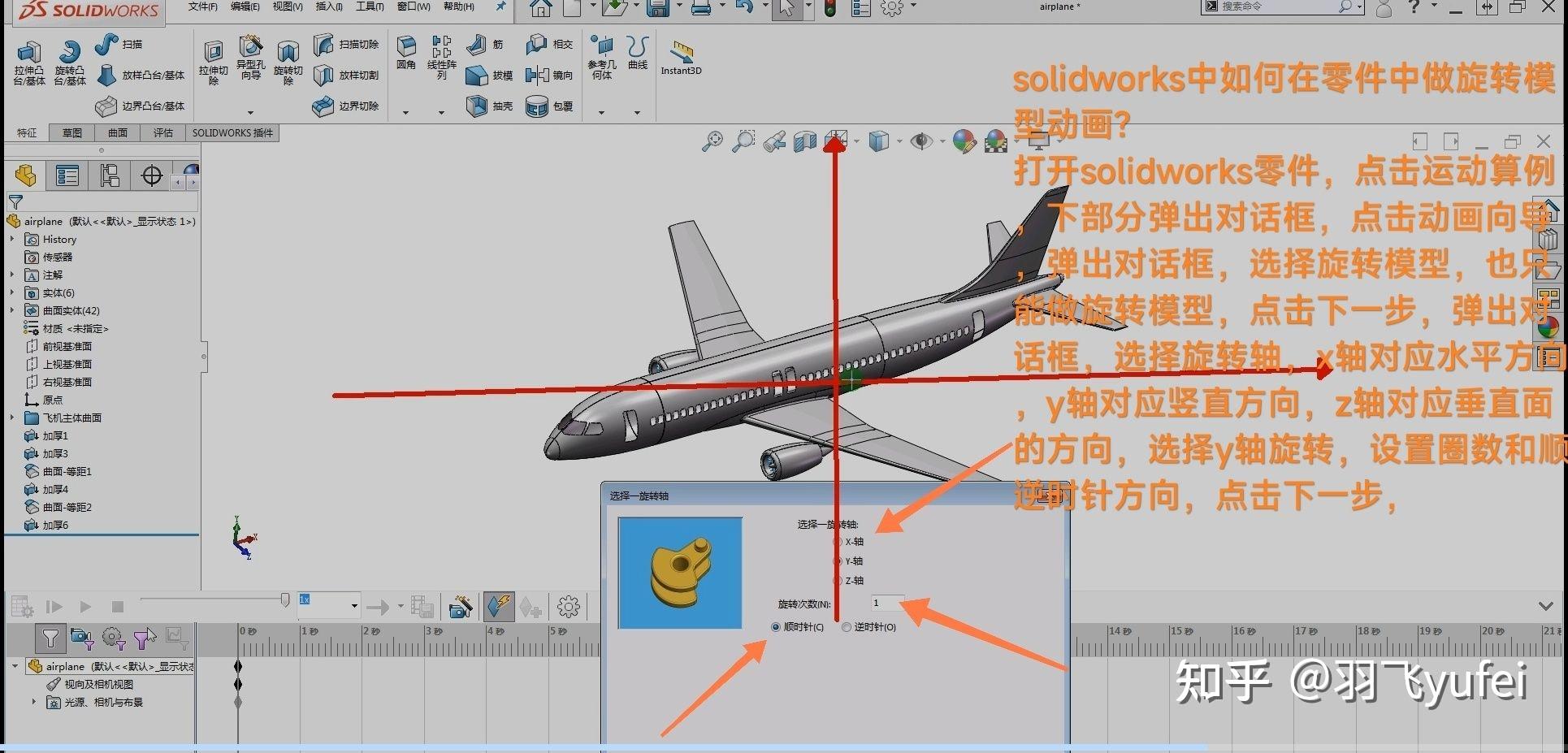Toggle Filter Selected funnel with cursor
The height and width of the screenshot is (753, 1568).
[145, 638]
